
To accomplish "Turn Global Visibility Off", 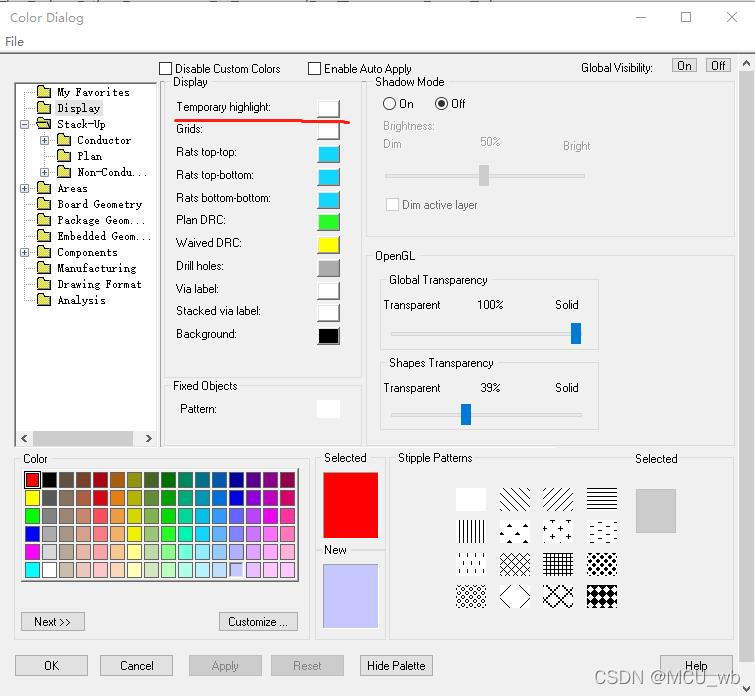I will coord(718,66).
